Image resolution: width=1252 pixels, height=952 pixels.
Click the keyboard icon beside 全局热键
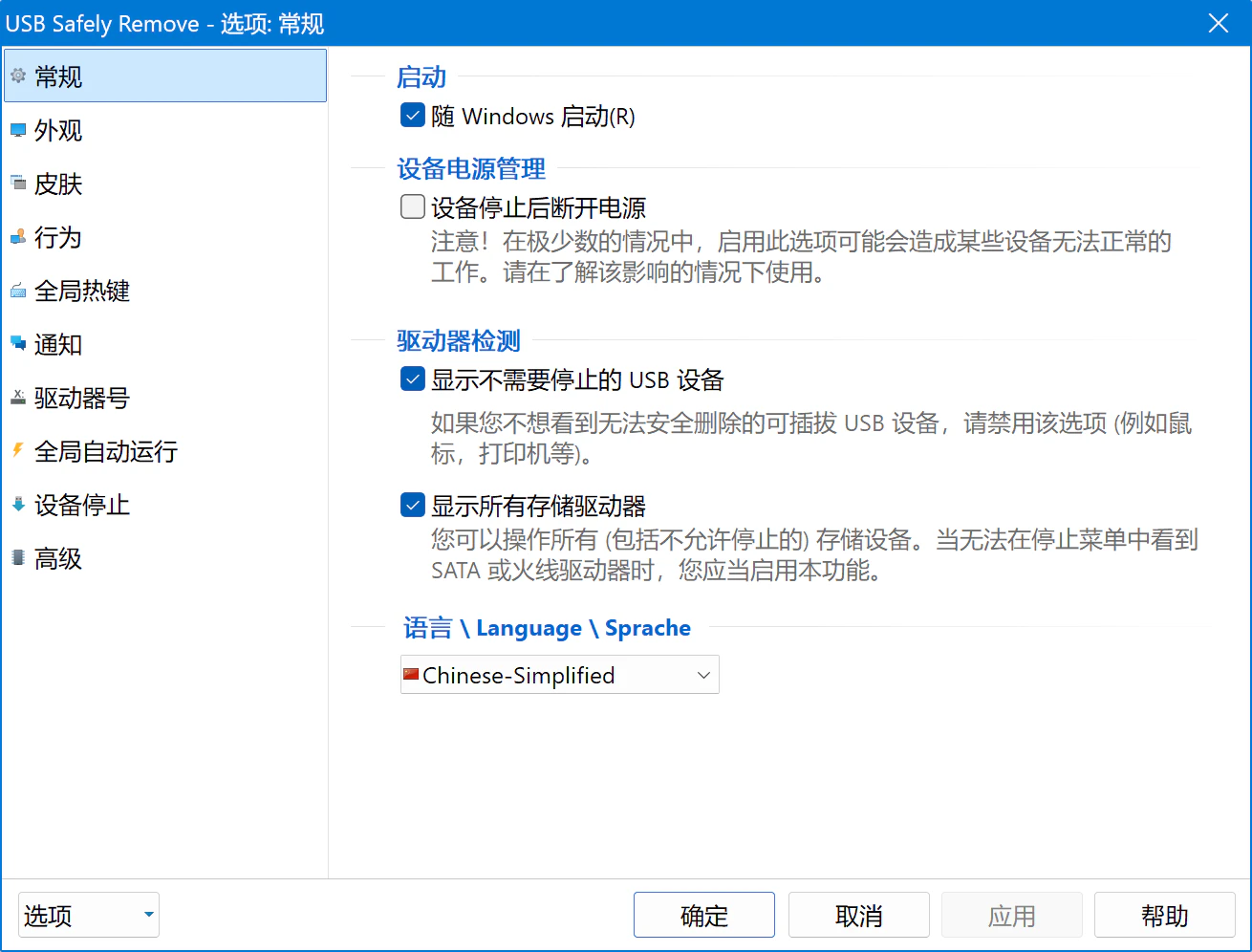coord(18,291)
